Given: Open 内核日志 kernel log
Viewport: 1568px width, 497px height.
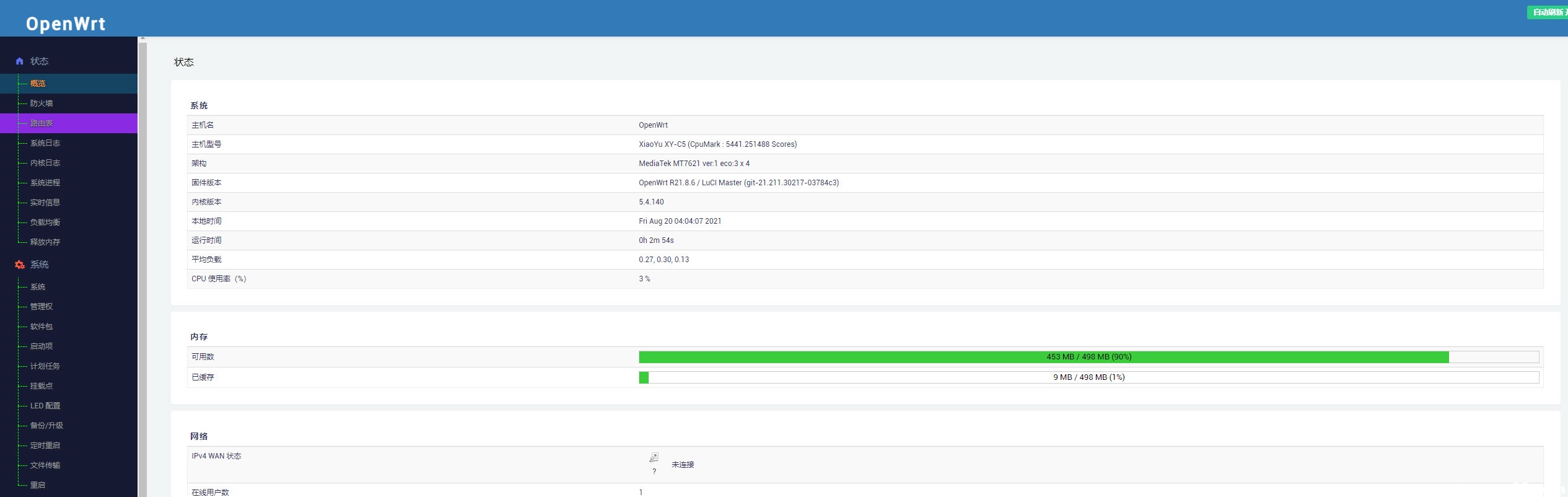Looking at the screenshot, I should tap(45, 163).
